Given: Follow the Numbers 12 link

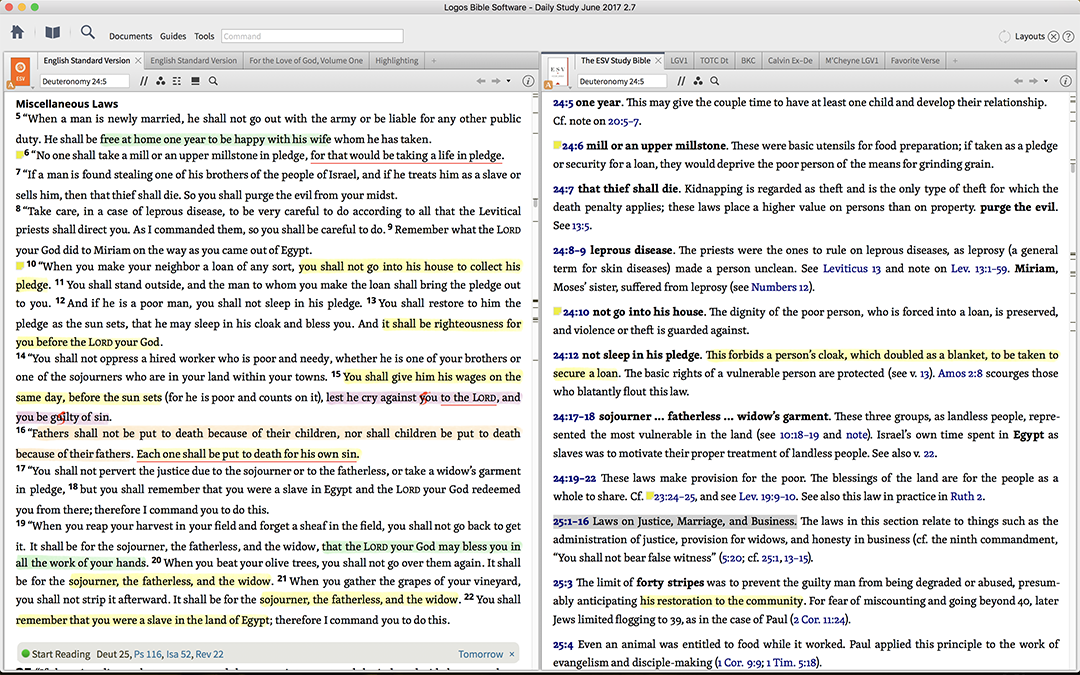Looking at the screenshot, I should [x=779, y=287].
